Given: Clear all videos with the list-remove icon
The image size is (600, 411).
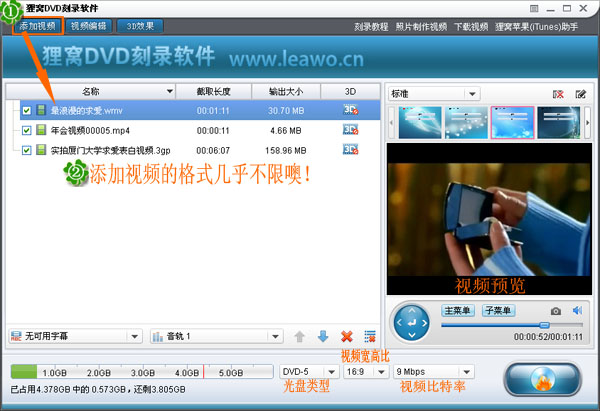Looking at the screenshot, I should (x=370, y=336).
